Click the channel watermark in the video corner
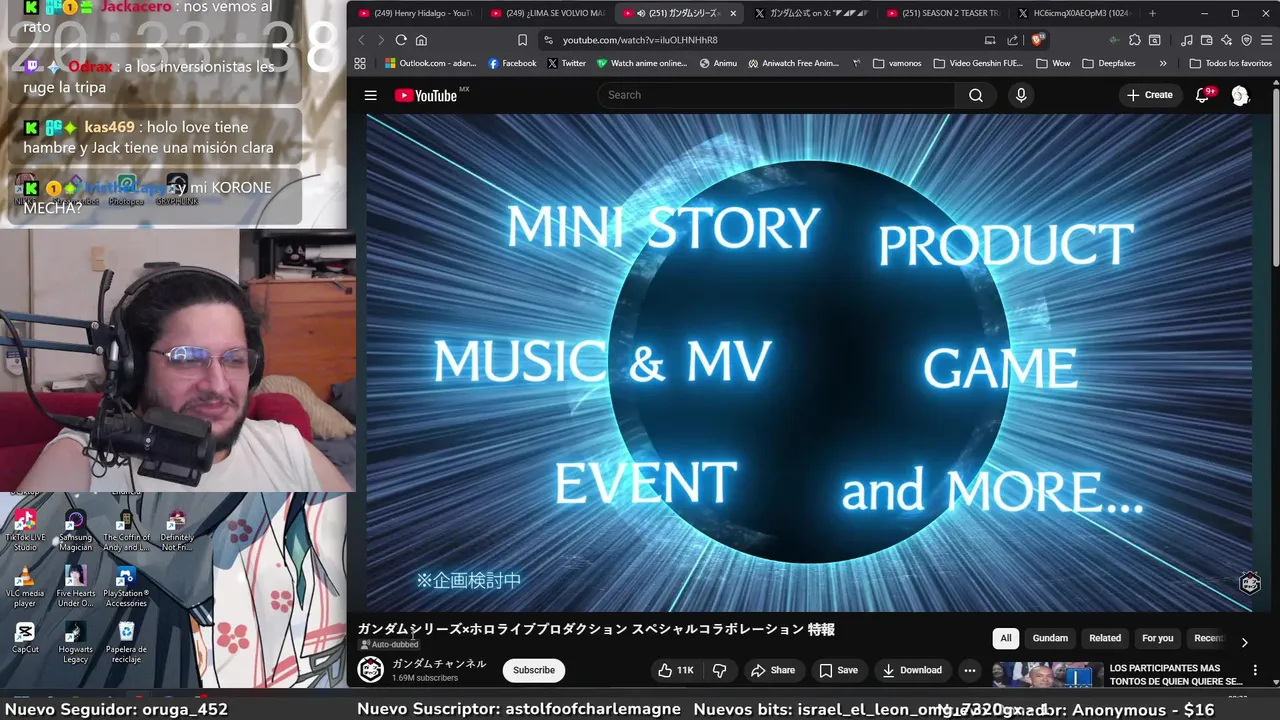The width and height of the screenshot is (1280, 720). (x=1249, y=583)
